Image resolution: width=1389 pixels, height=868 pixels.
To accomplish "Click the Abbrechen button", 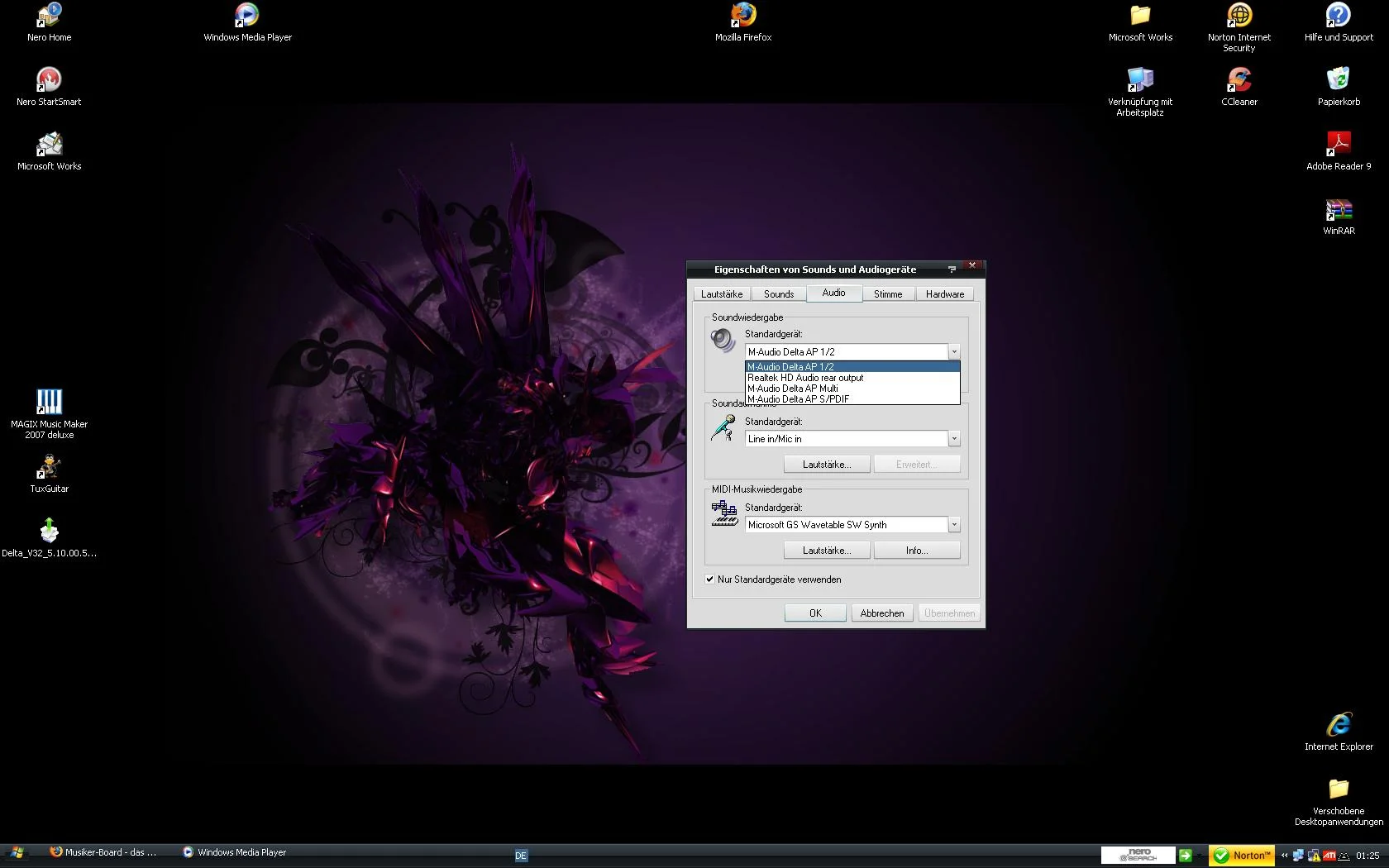I will click(x=881, y=613).
